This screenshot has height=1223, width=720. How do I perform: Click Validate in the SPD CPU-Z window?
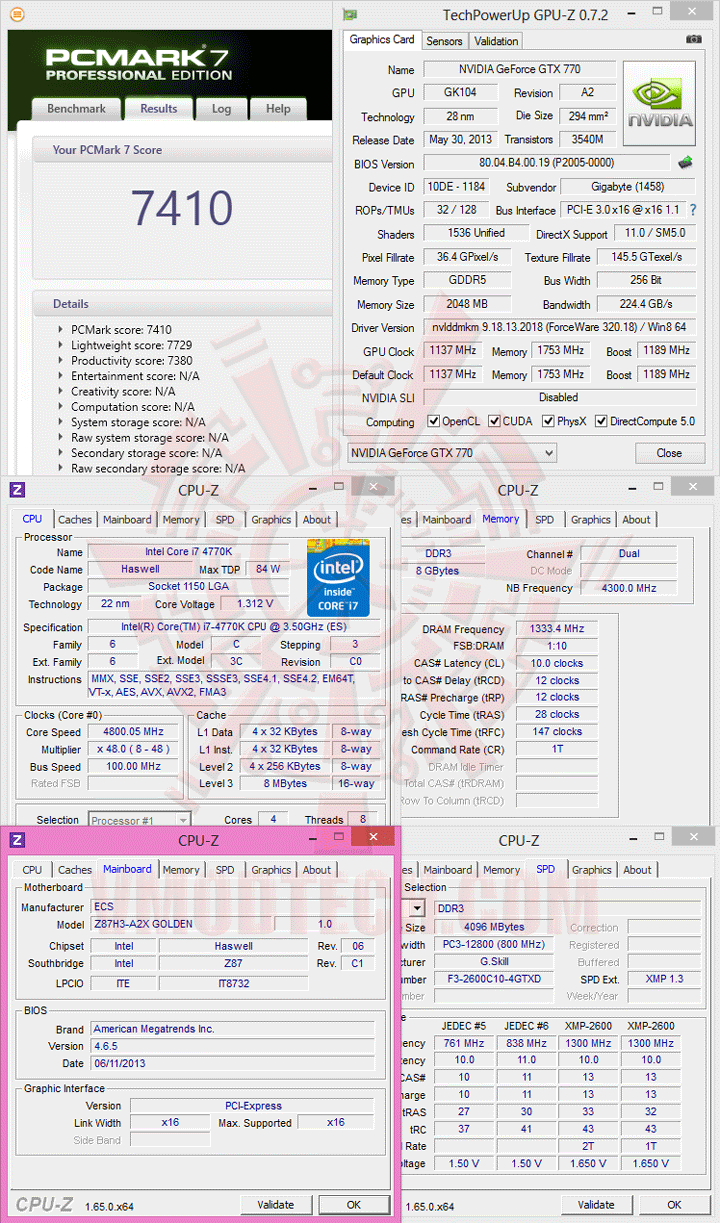pos(596,1205)
